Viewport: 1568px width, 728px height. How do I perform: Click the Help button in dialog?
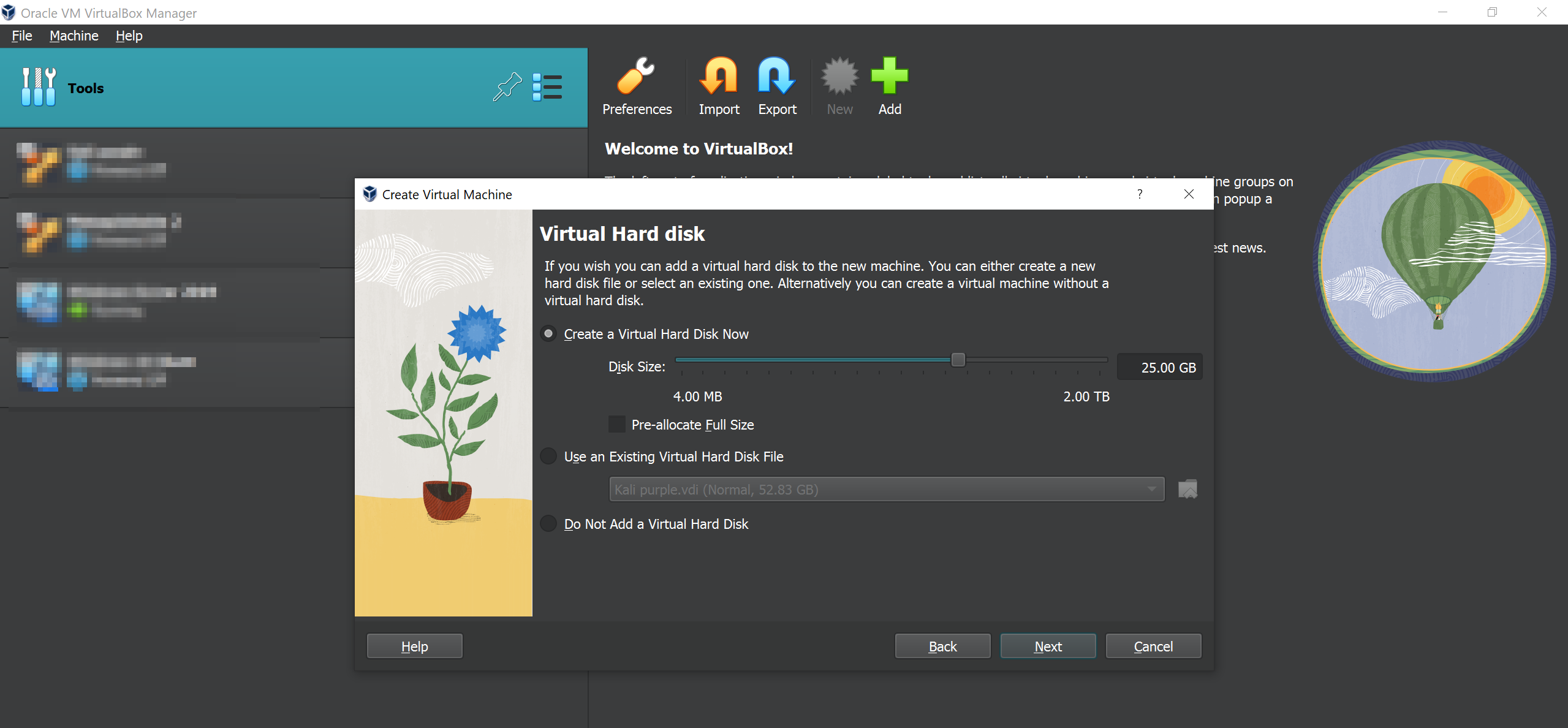pos(415,646)
